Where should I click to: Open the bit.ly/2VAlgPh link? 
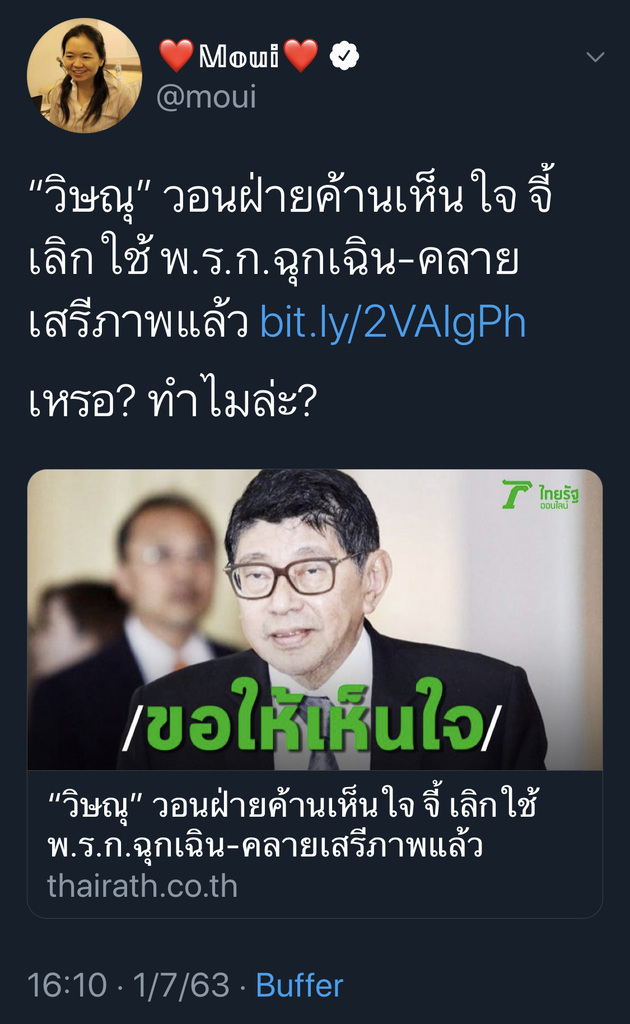[x=393, y=322]
